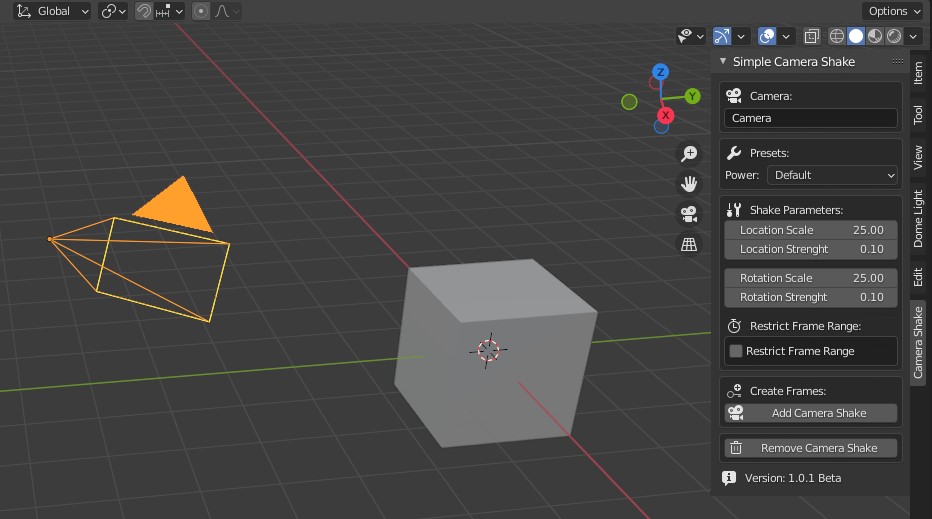Click the X axis on navigation gizmo

point(665,115)
